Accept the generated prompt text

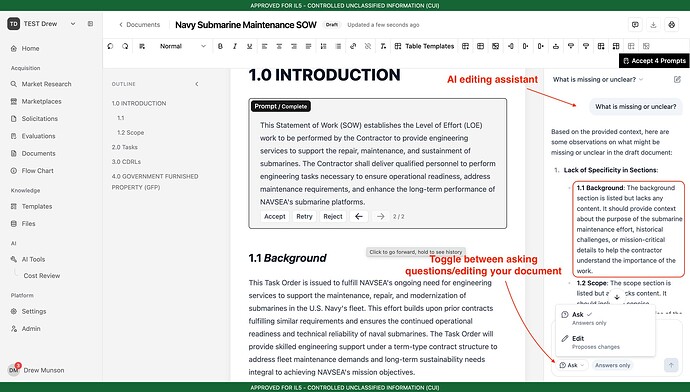point(275,216)
